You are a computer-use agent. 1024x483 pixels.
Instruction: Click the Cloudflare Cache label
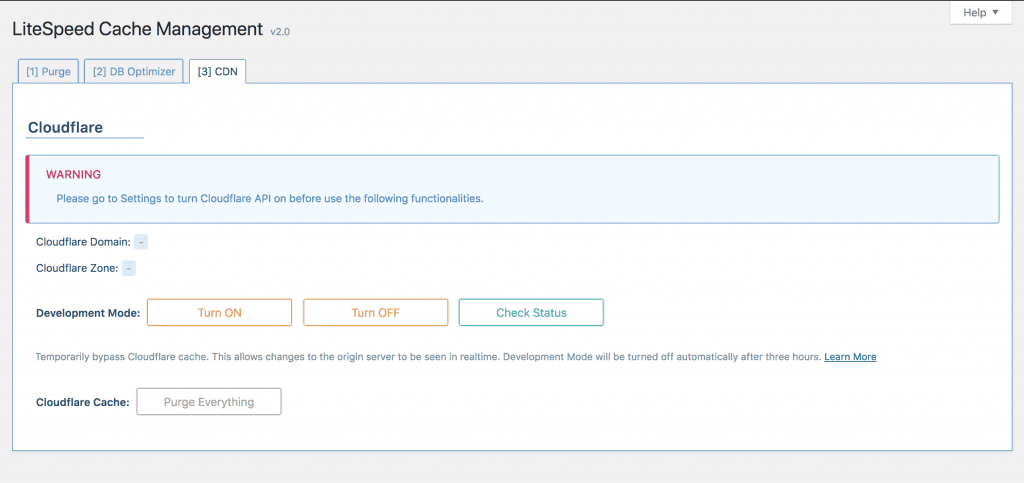83,403
